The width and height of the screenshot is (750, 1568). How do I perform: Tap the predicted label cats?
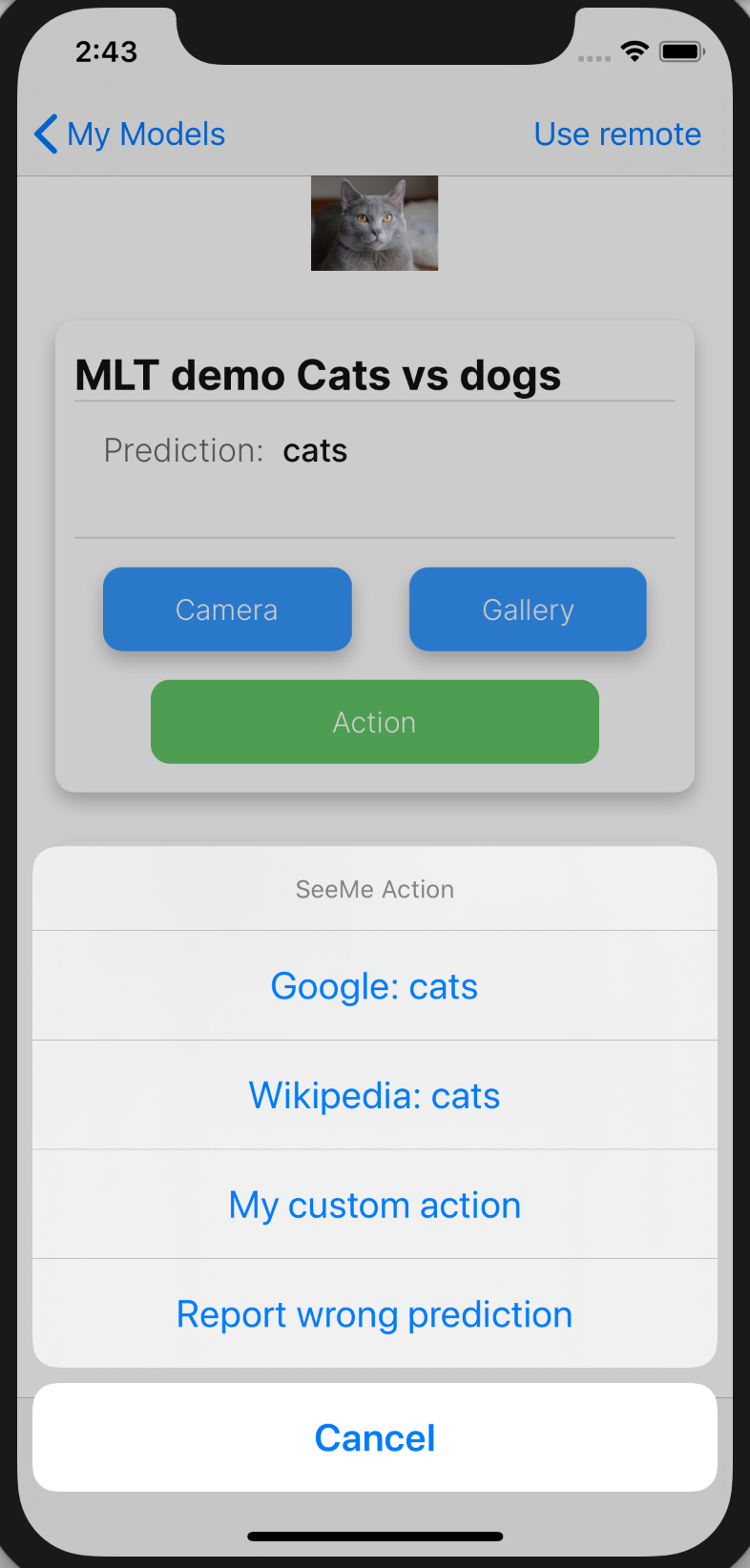(x=315, y=450)
